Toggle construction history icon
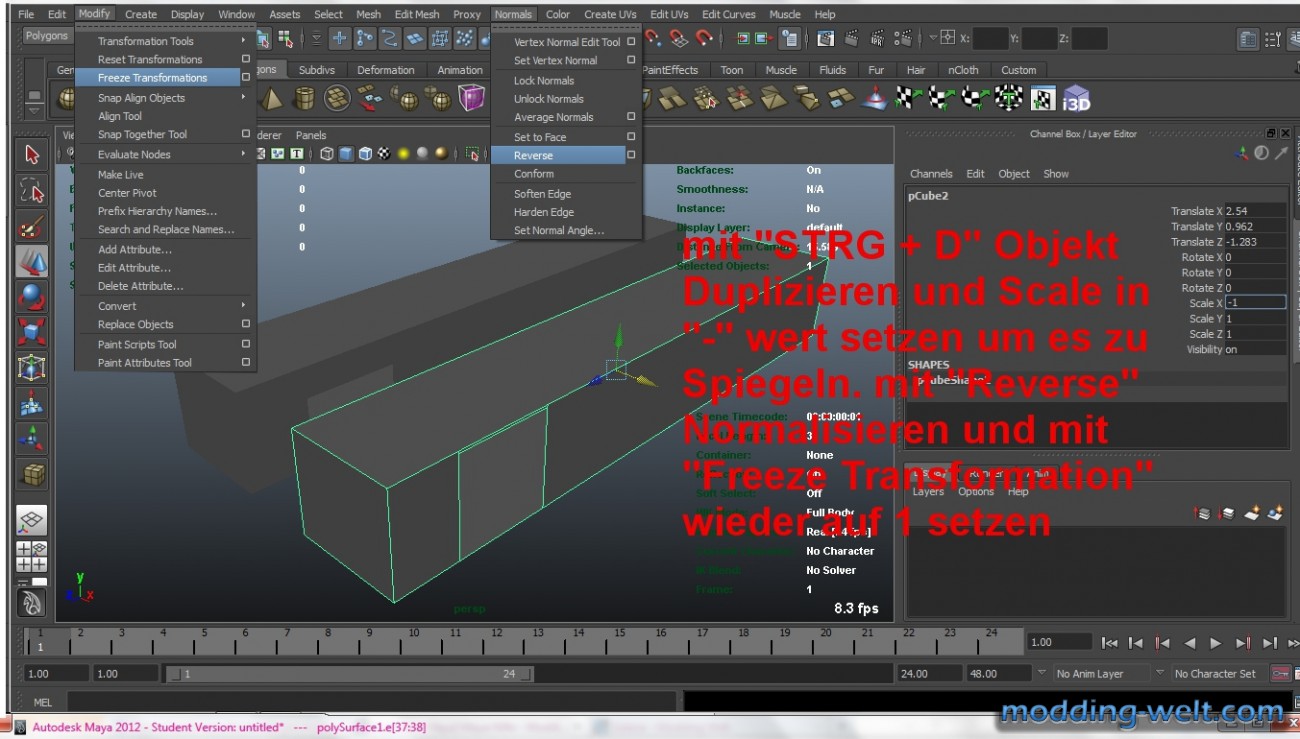This screenshot has width=1300, height=739. coord(790,39)
